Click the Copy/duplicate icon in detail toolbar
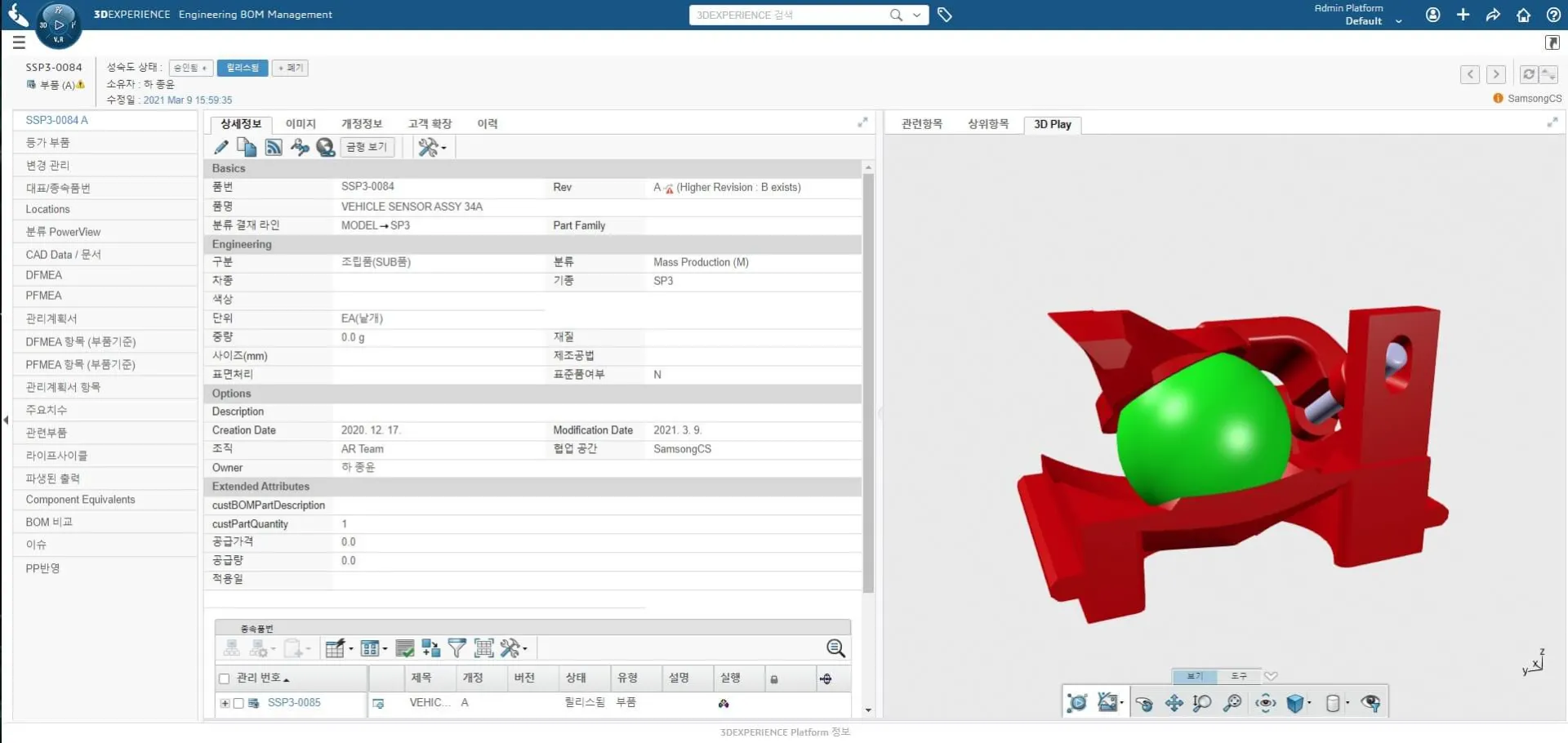Viewport: 1568px width, 743px height. click(x=246, y=147)
